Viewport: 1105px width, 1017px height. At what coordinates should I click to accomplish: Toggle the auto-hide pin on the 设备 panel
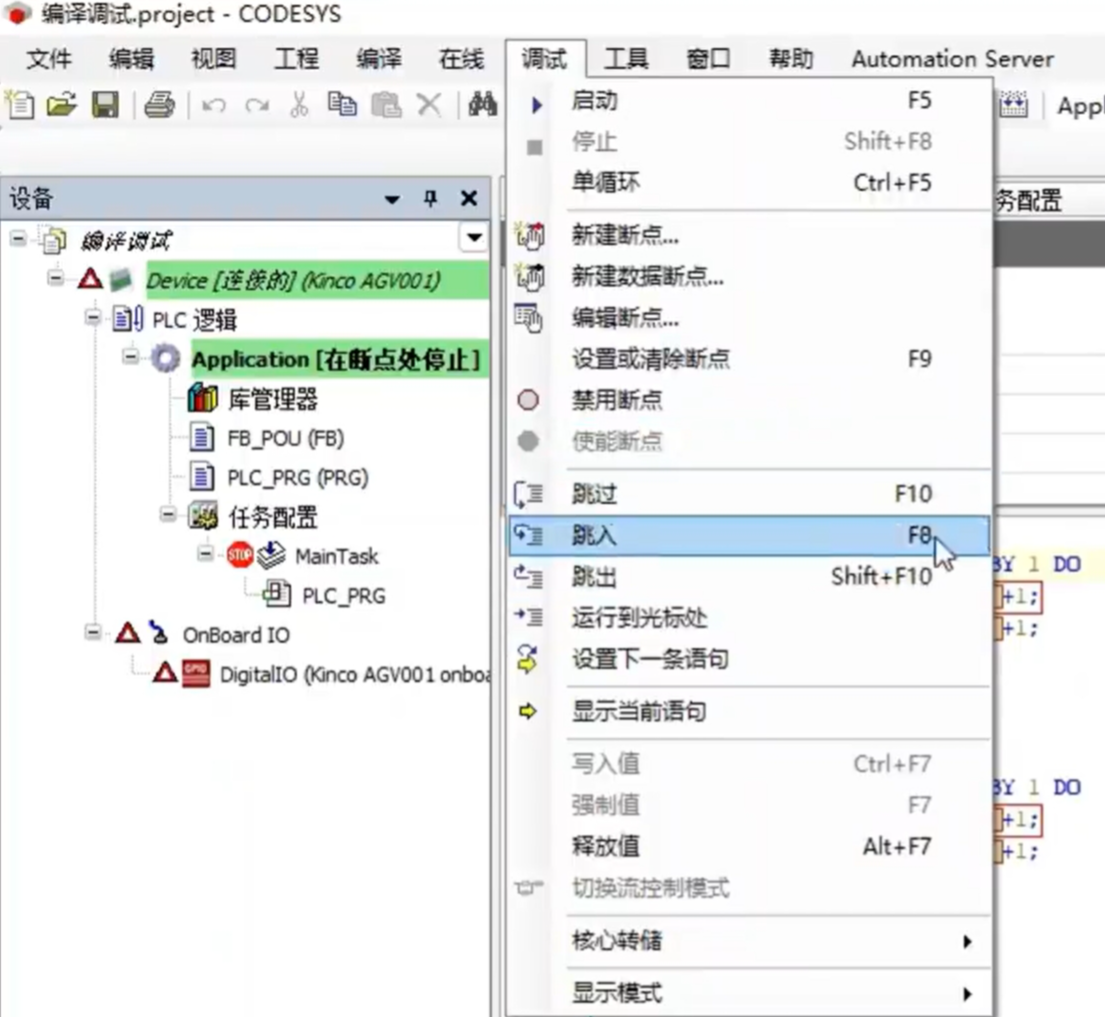(430, 198)
